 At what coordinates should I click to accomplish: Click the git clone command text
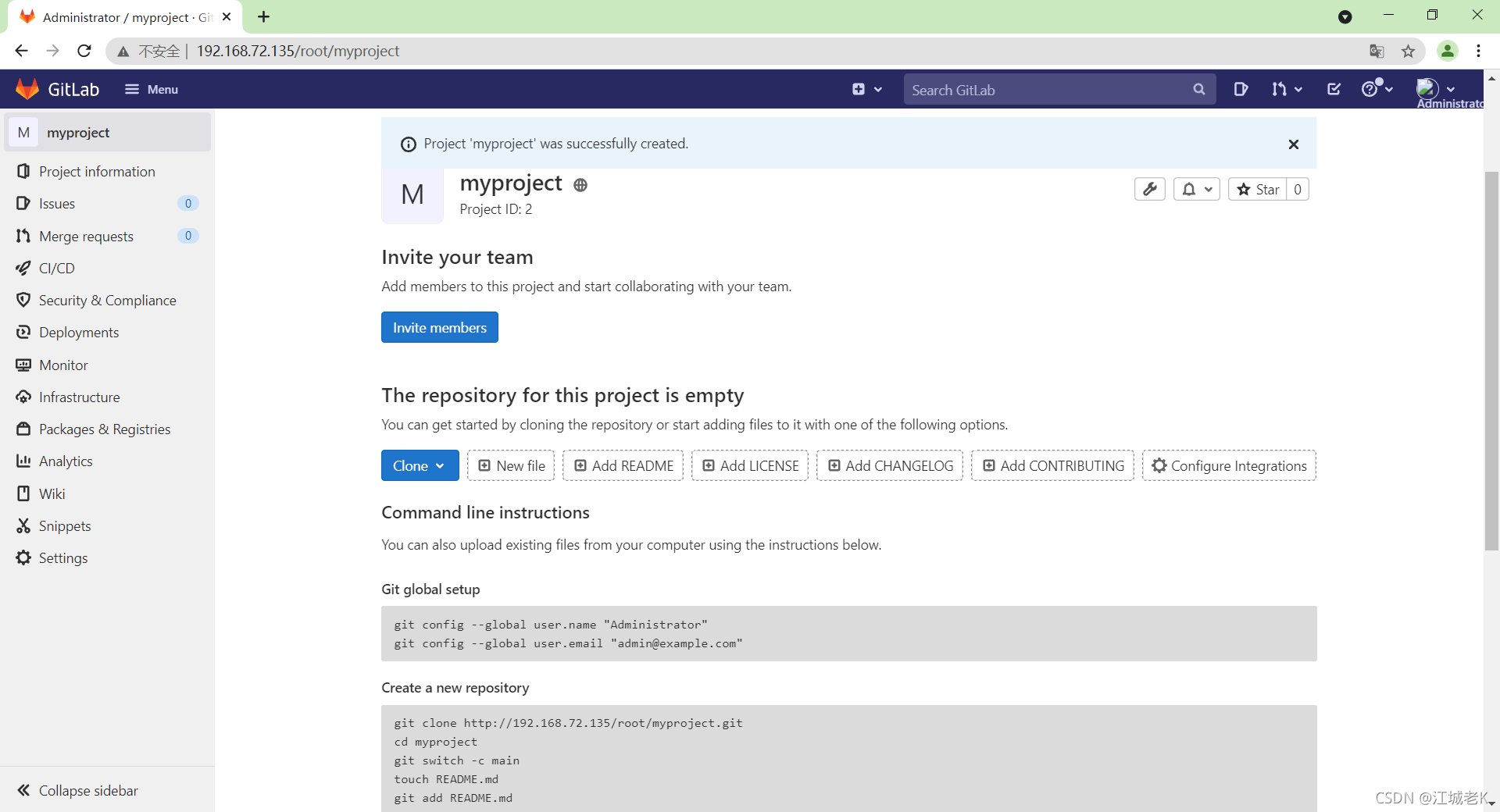pyautogui.click(x=568, y=723)
